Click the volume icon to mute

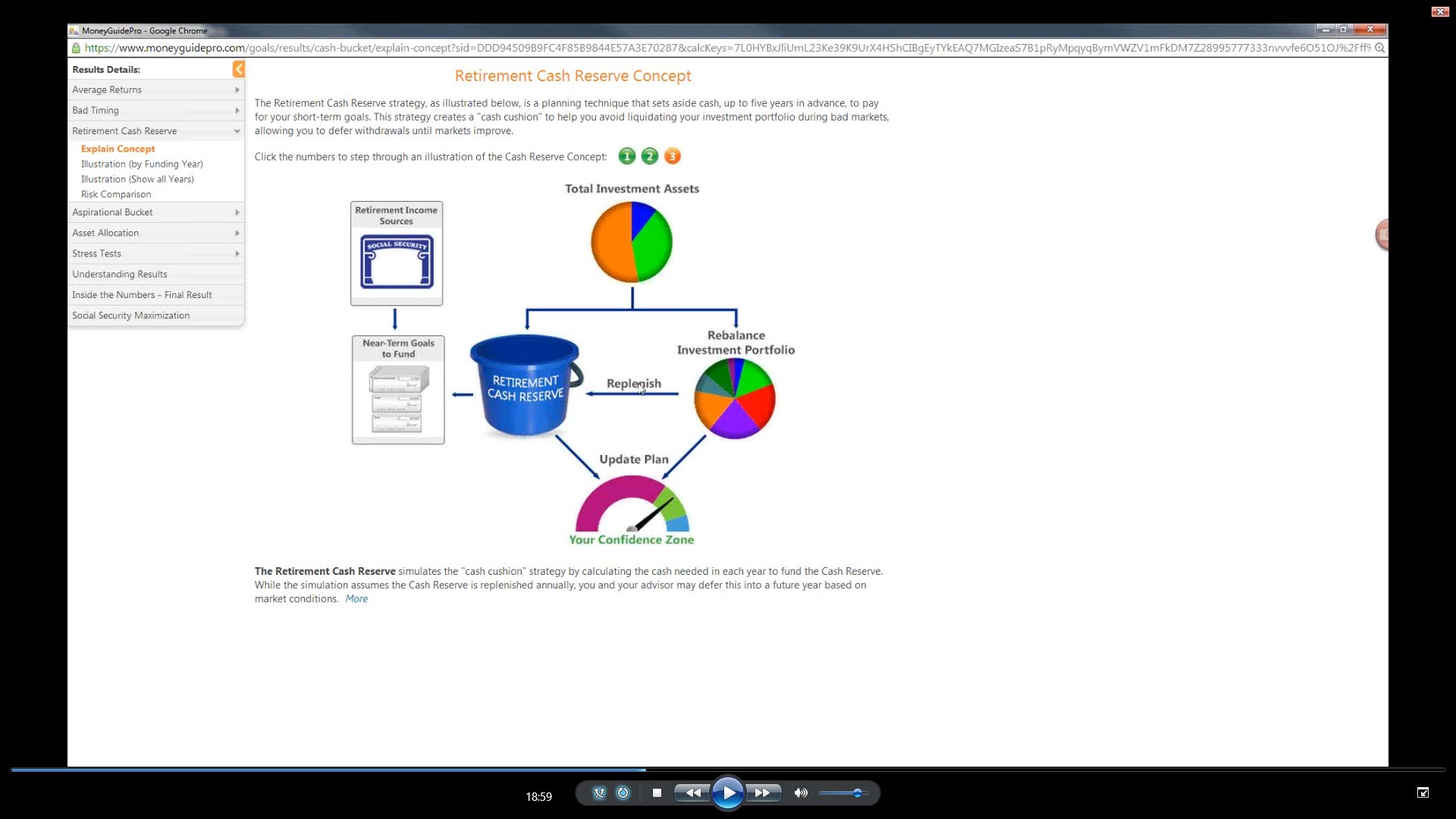tap(800, 792)
